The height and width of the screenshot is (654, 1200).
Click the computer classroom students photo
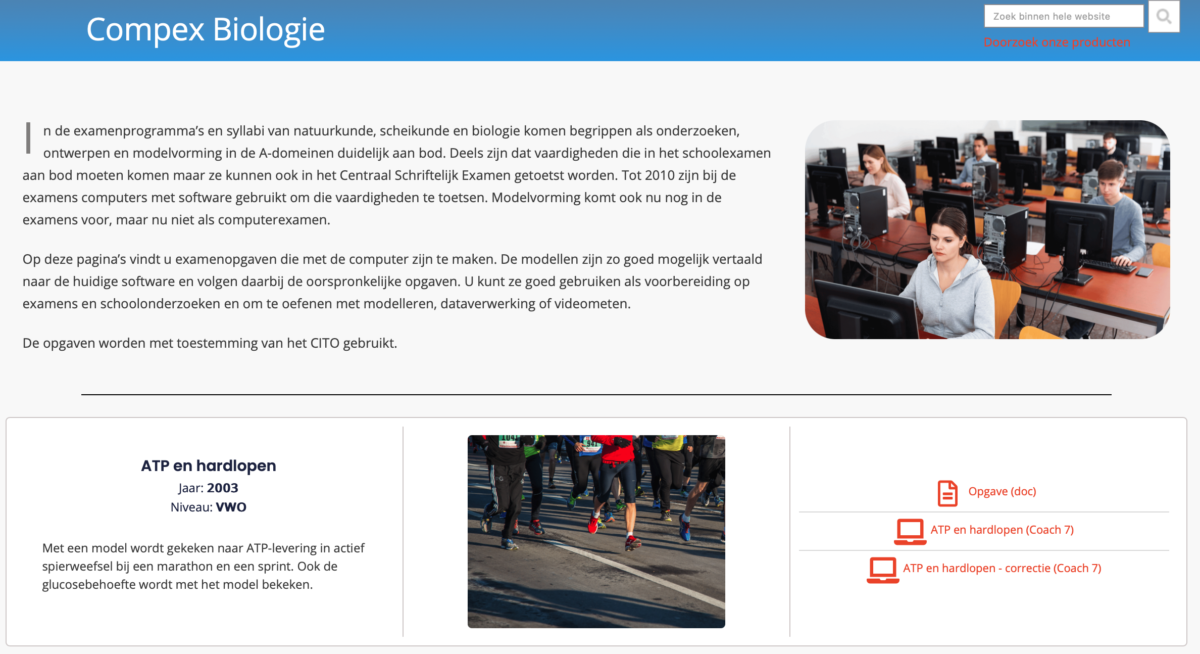click(987, 230)
